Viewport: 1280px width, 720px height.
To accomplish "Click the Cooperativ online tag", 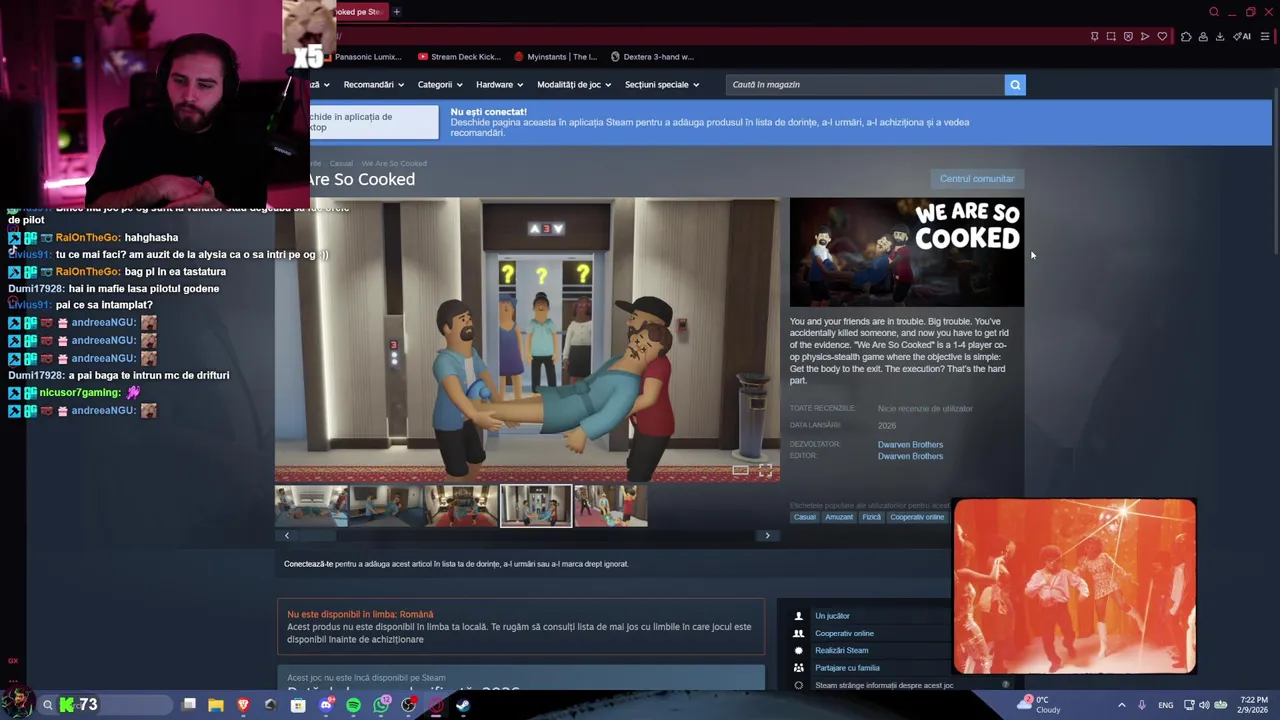I will pyautogui.click(x=917, y=517).
